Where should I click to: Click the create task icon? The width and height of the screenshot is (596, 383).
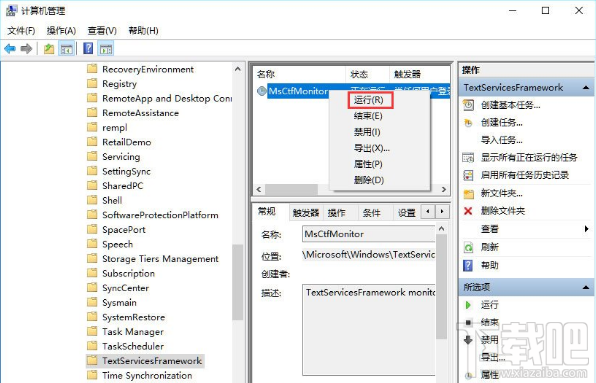point(468,123)
